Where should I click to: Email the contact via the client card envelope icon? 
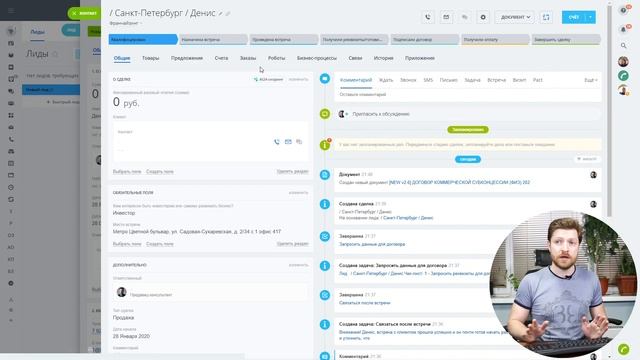coord(288,142)
